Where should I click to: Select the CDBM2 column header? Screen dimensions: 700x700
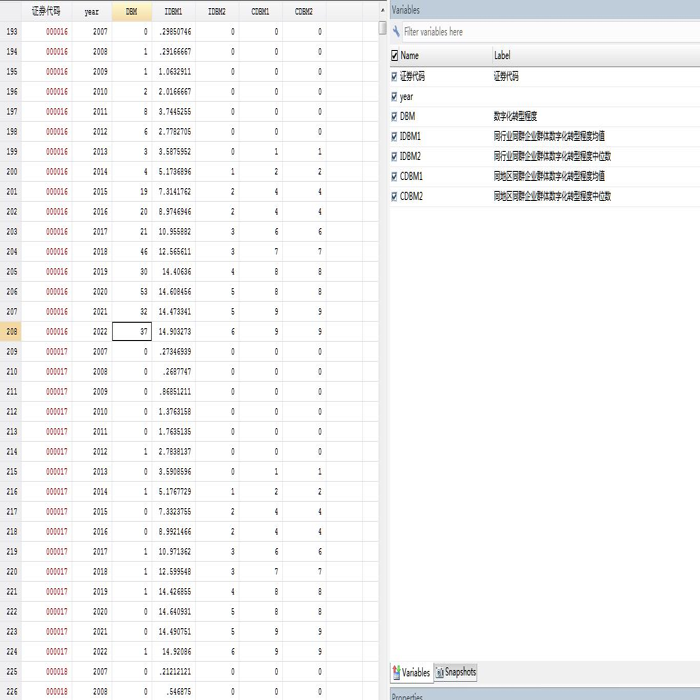pos(304,11)
